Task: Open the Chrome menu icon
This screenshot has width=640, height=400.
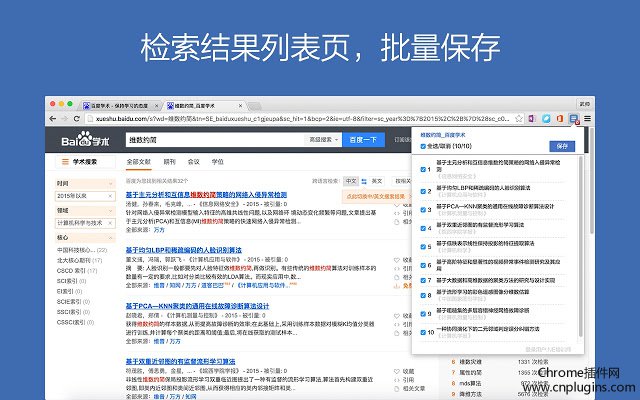Action: (589, 118)
